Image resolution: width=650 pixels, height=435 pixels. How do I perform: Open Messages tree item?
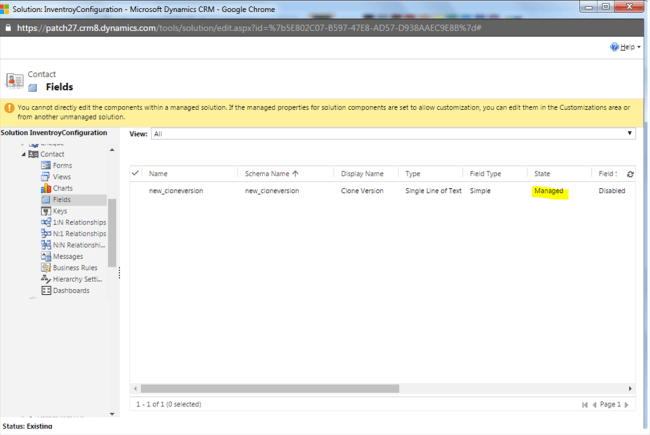[68, 257]
